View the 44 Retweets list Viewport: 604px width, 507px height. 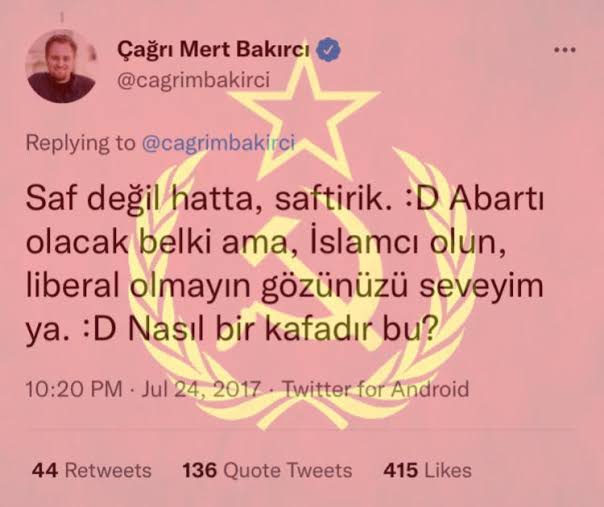point(92,470)
